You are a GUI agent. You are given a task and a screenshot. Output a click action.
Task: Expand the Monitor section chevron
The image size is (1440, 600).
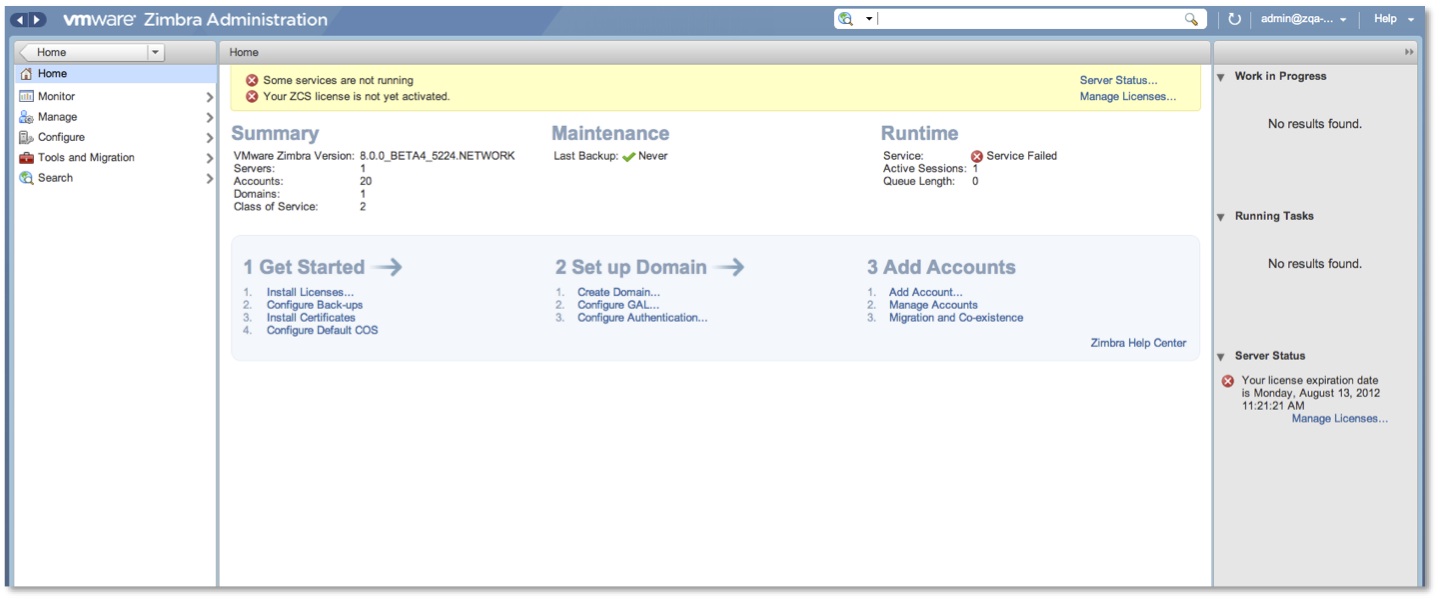tap(209, 97)
